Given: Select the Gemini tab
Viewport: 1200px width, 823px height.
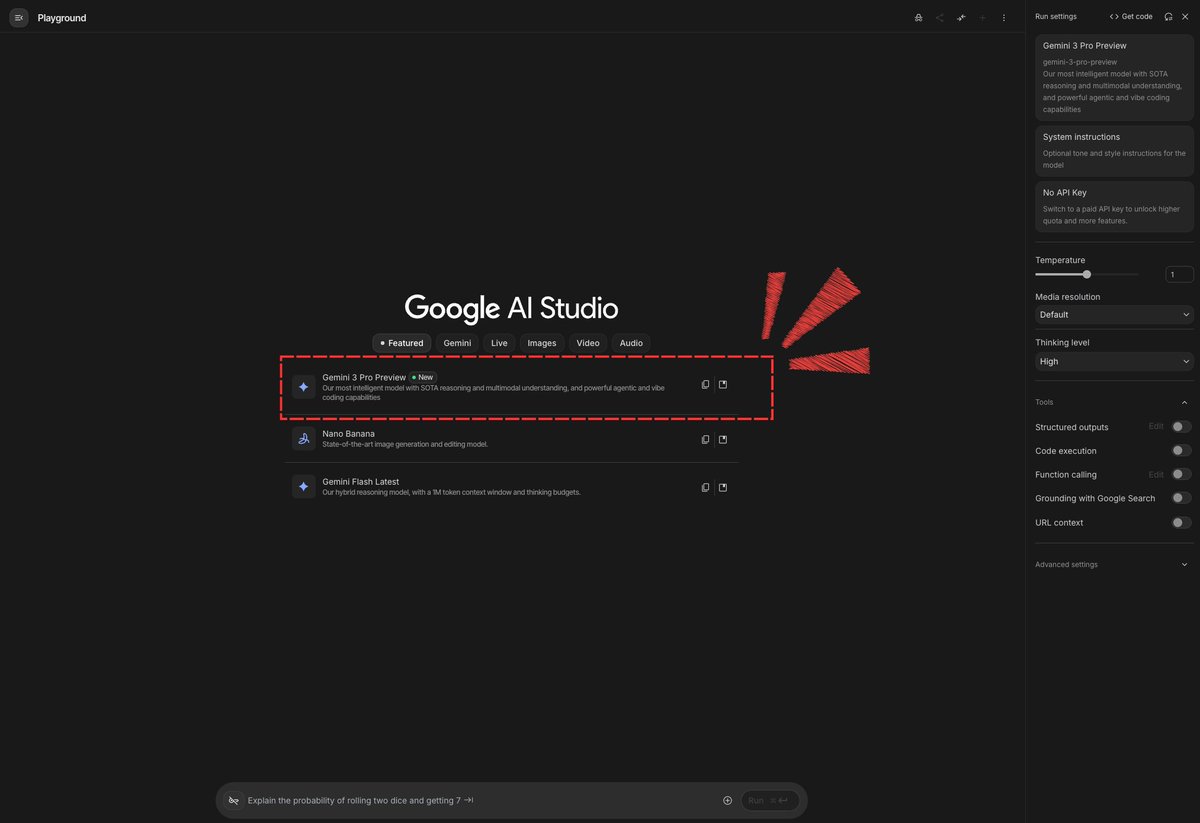Looking at the screenshot, I should pos(458,343).
